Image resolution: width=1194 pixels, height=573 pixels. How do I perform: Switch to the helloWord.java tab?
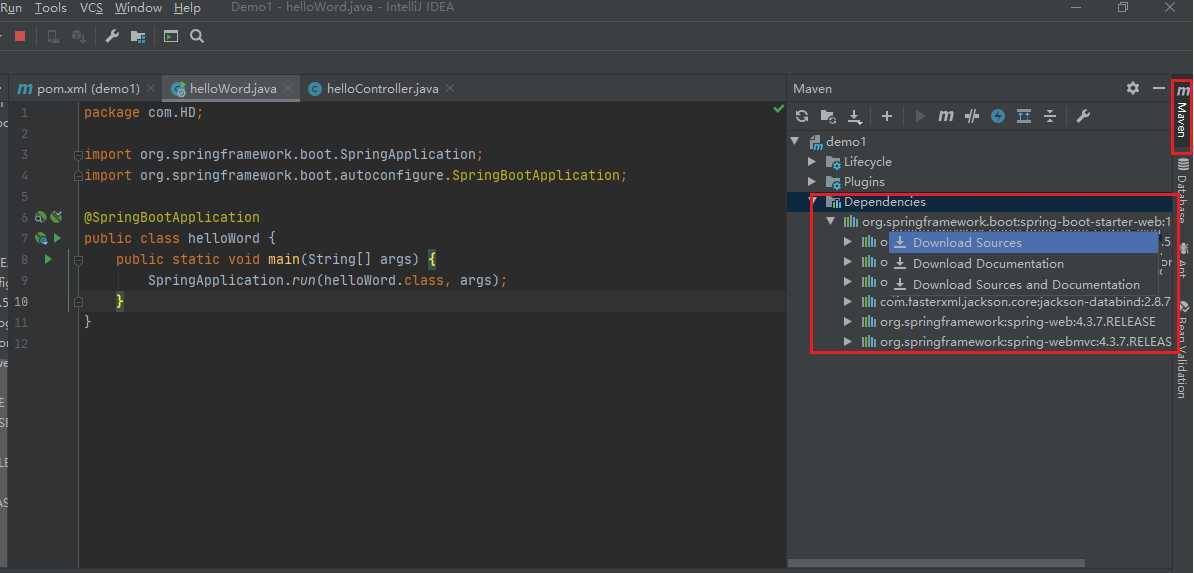(x=232, y=88)
